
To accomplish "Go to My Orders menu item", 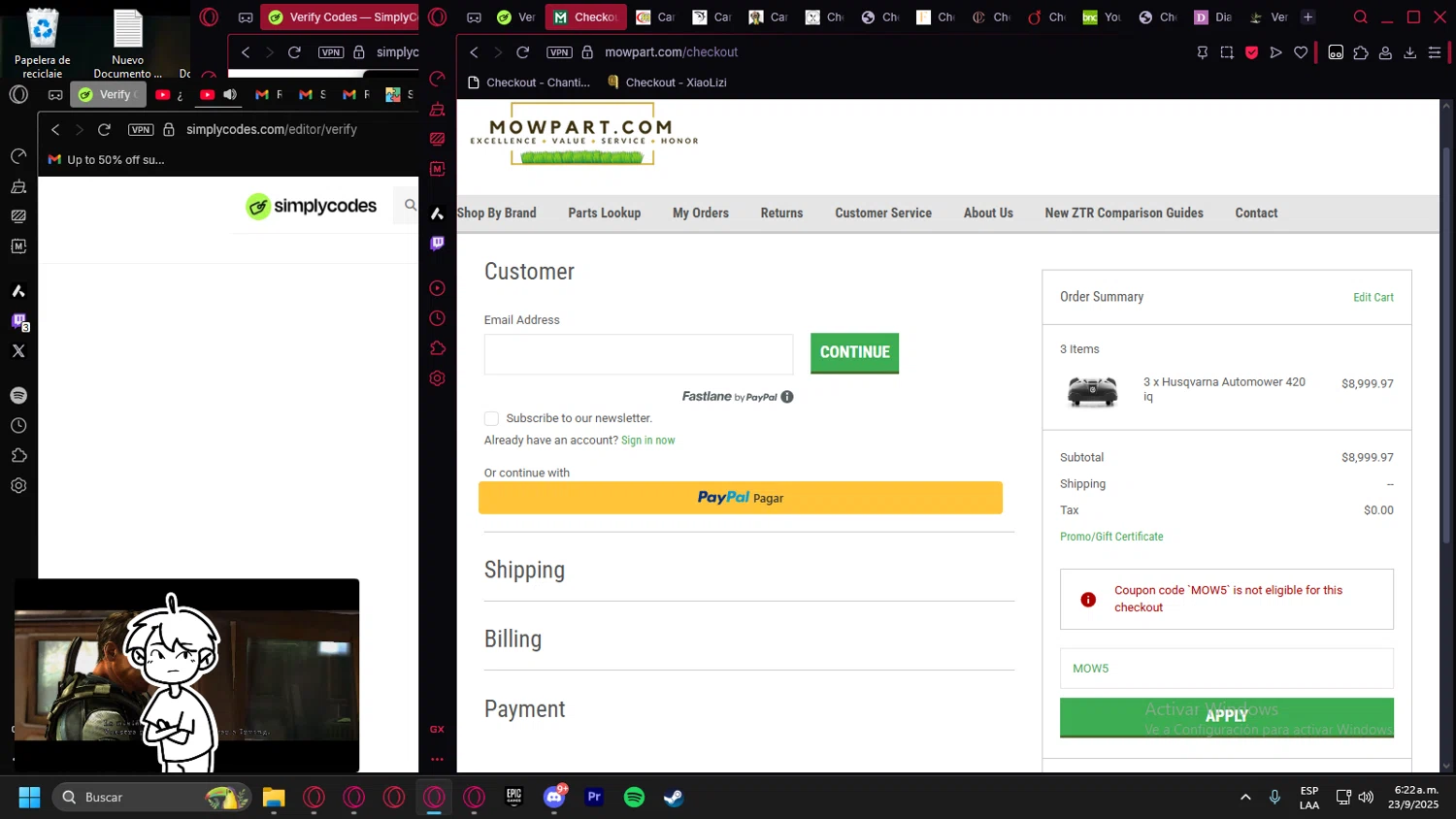I will [x=700, y=213].
